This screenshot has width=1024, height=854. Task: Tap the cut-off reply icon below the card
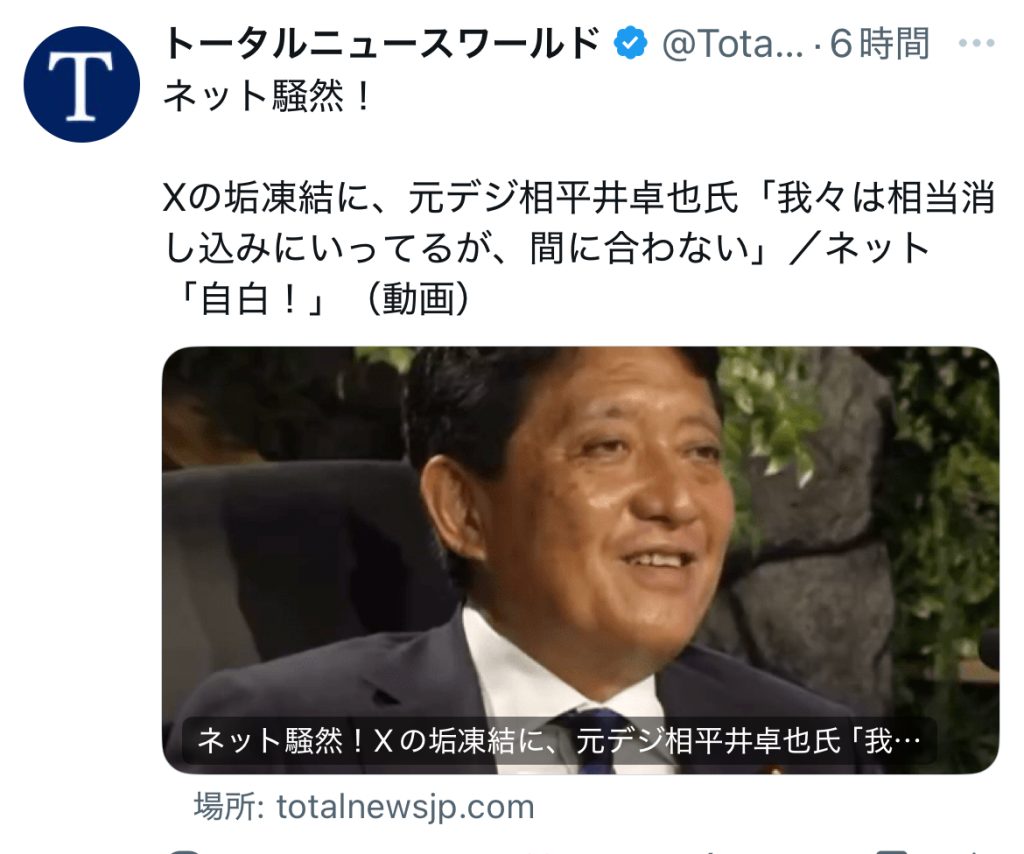click(184, 851)
